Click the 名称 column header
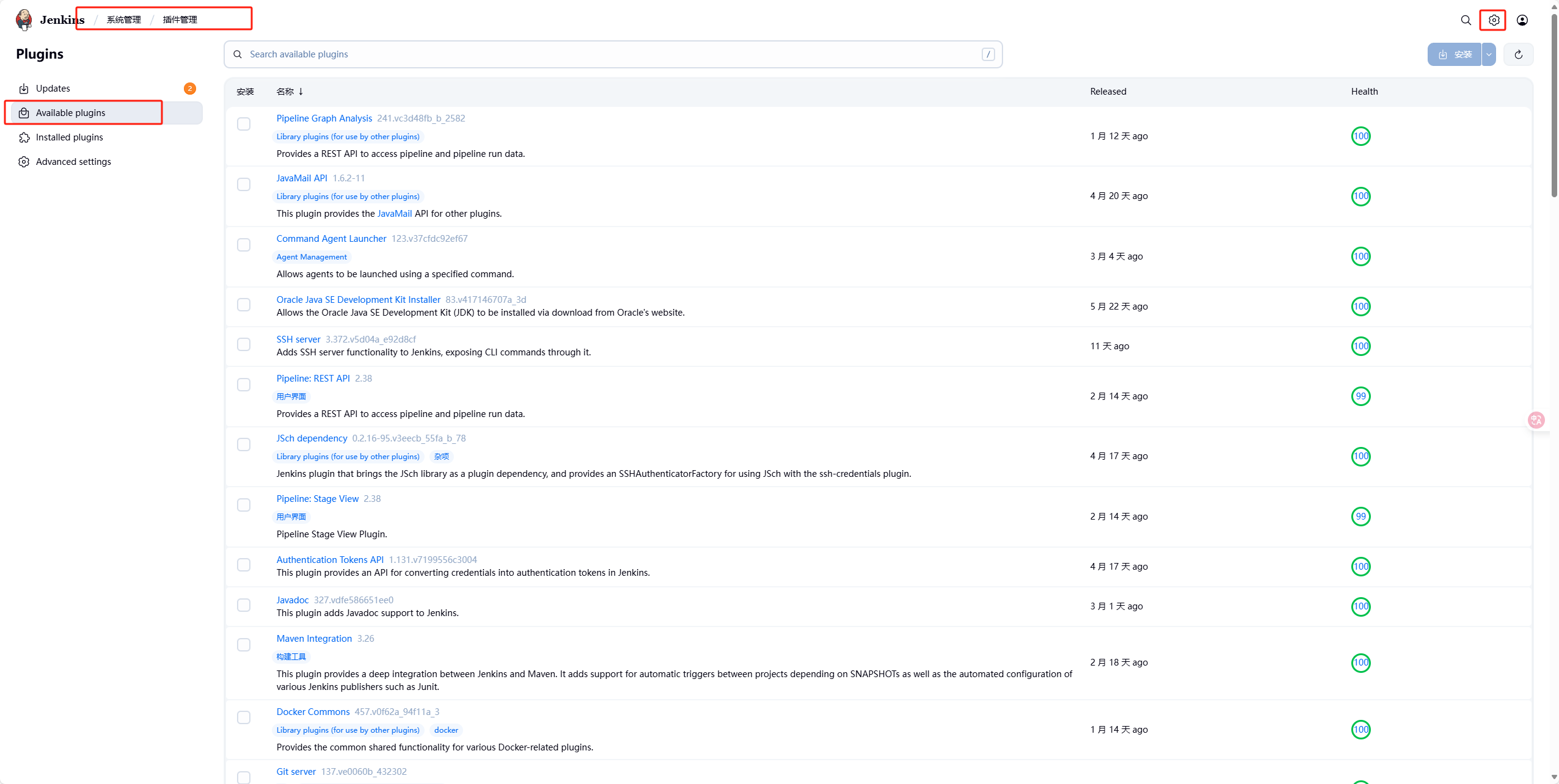This screenshot has height=784, width=1559. pyautogui.click(x=285, y=92)
